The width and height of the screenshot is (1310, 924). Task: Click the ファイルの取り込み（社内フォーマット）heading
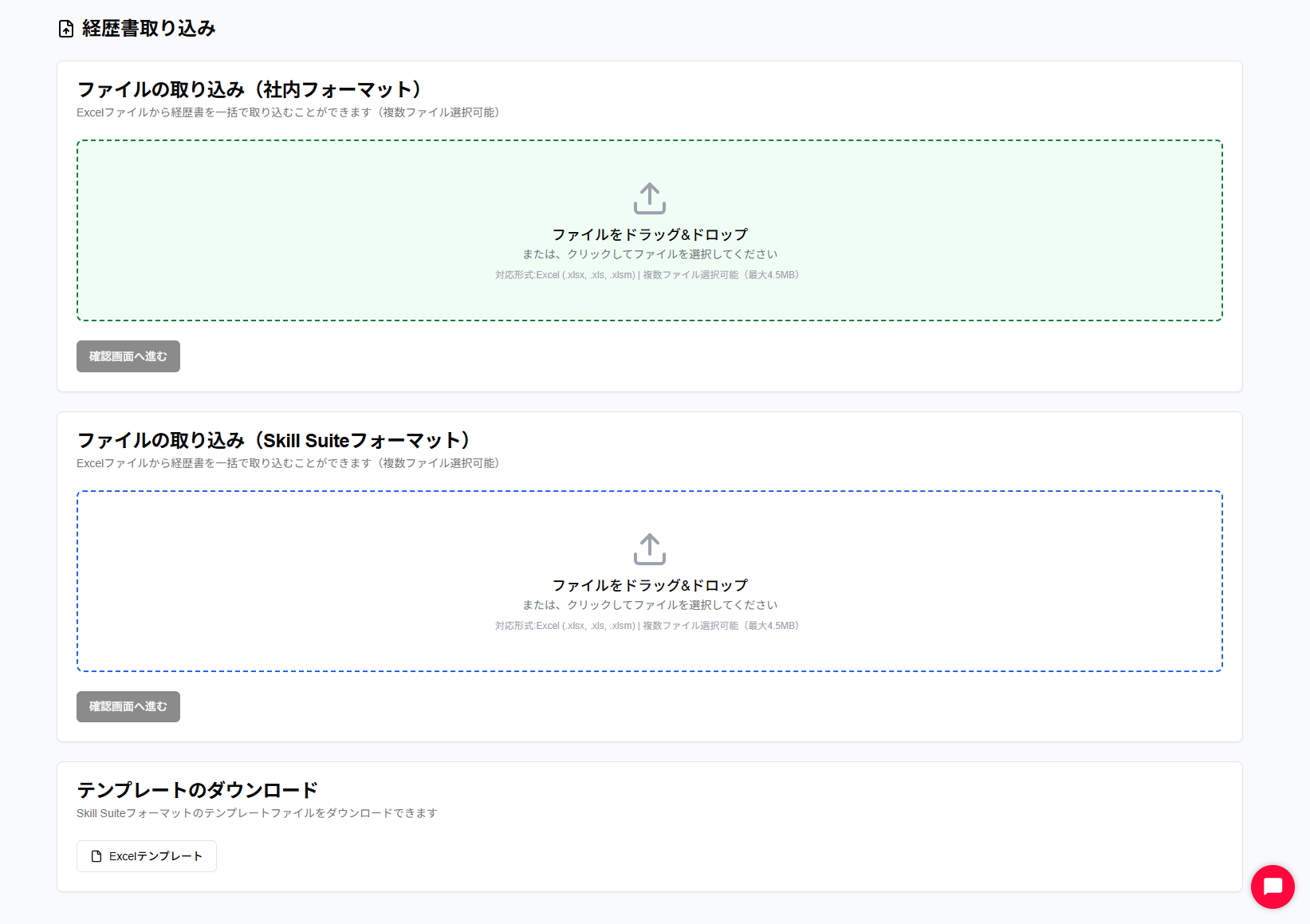250,89
